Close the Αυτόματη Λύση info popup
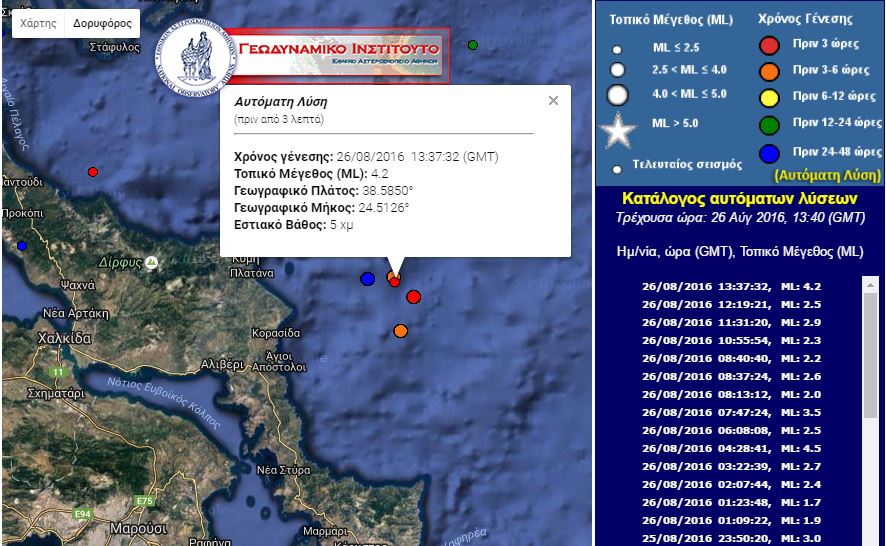The height and width of the screenshot is (546, 886). [553, 101]
